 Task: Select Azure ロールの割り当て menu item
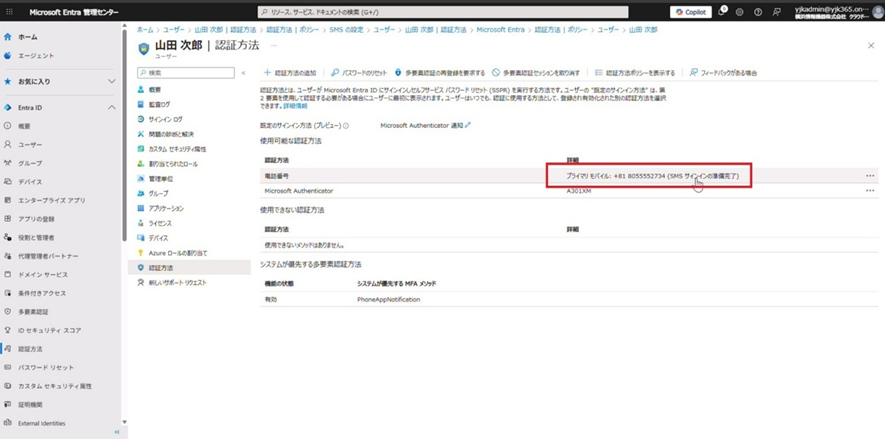[x=178, y=253]
